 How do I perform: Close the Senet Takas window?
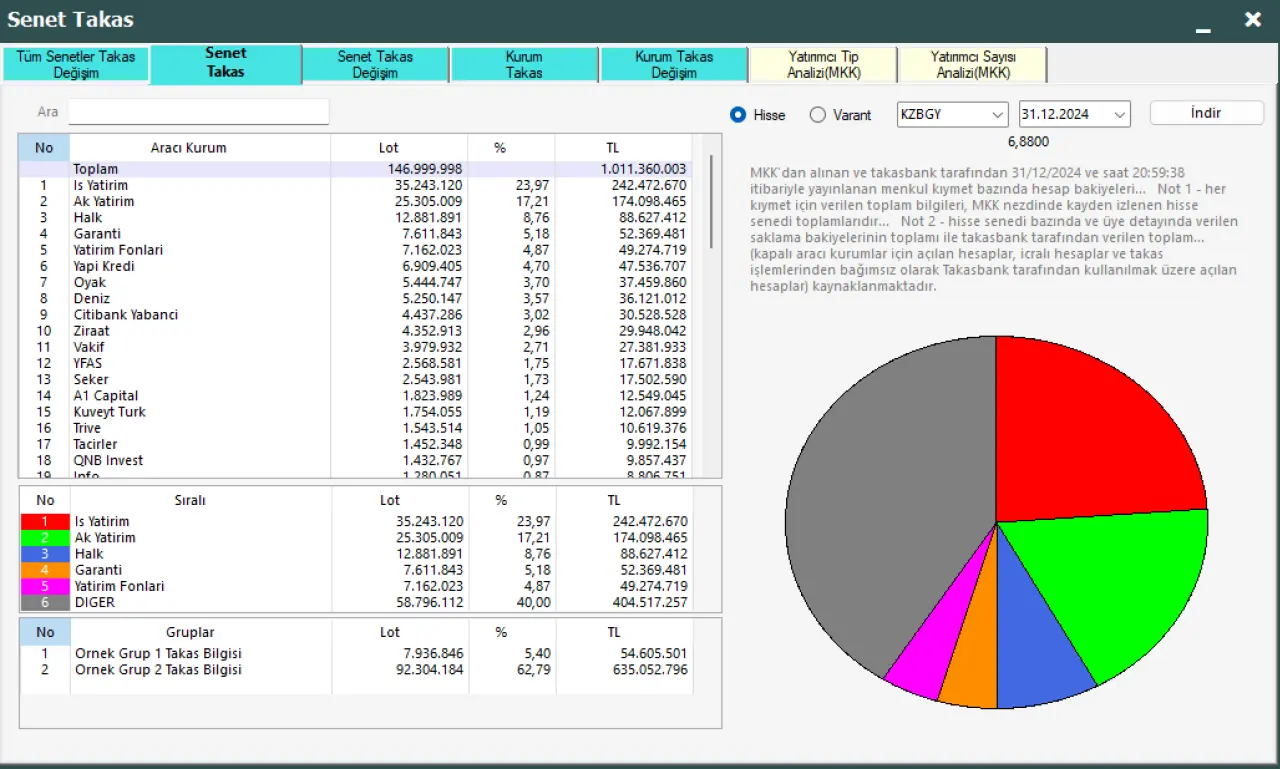point(1252,19)
